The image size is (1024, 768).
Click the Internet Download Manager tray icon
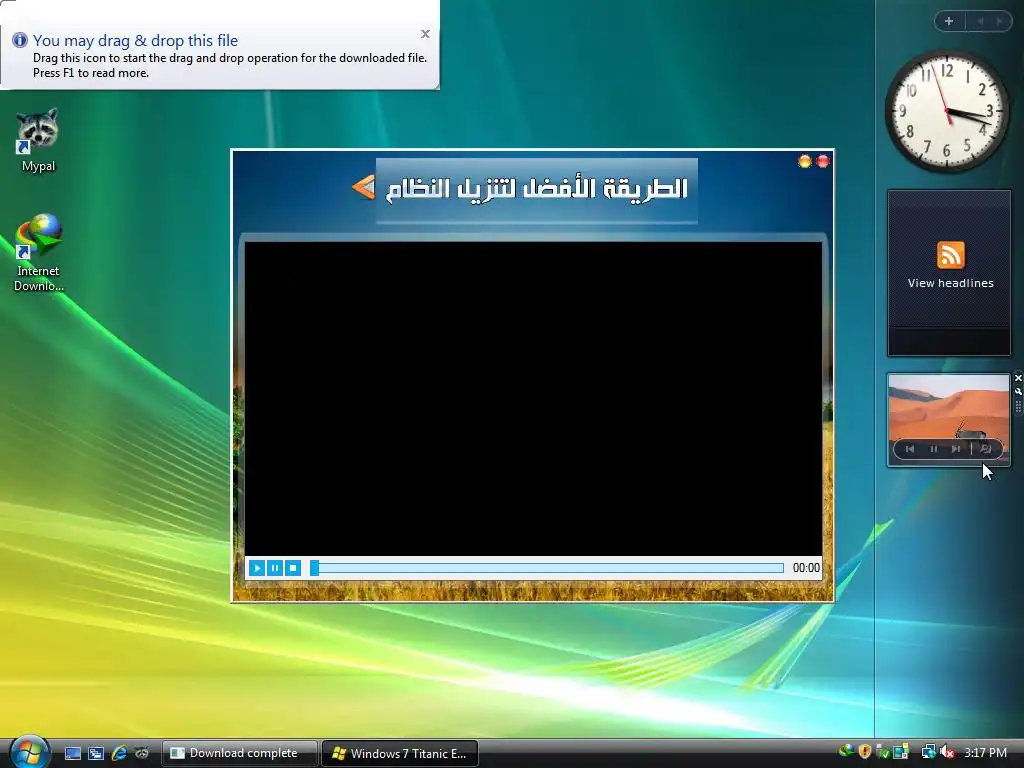[x=846, y=752]
